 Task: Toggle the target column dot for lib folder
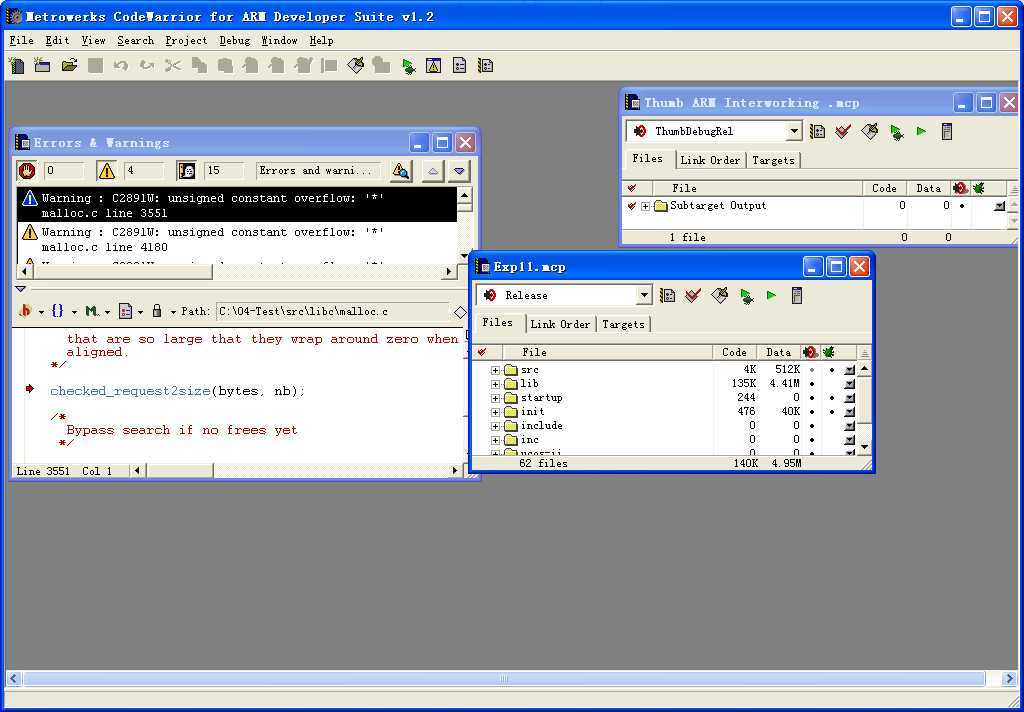pos(812,384)
